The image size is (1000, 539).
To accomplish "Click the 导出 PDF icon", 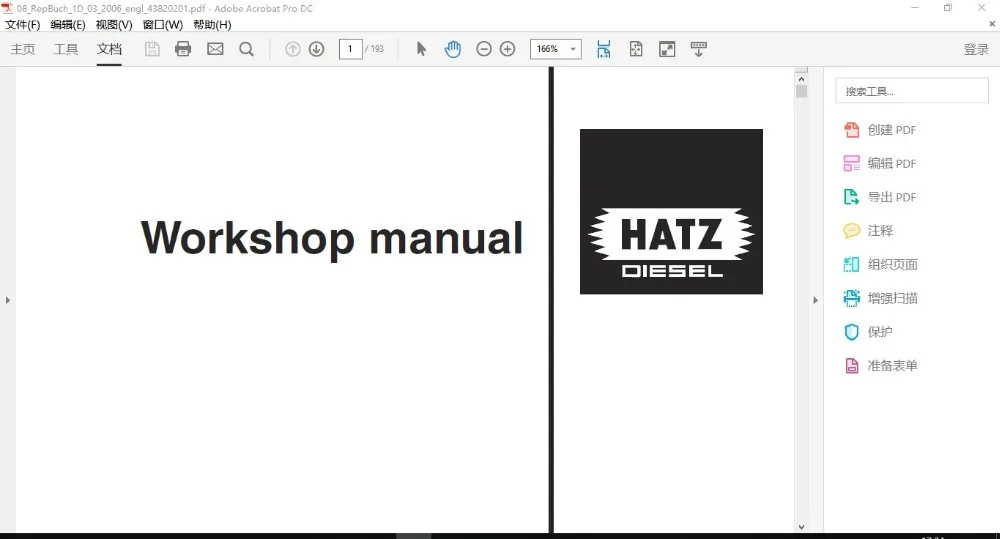I will pyautogui.click(x=851, y=197).
